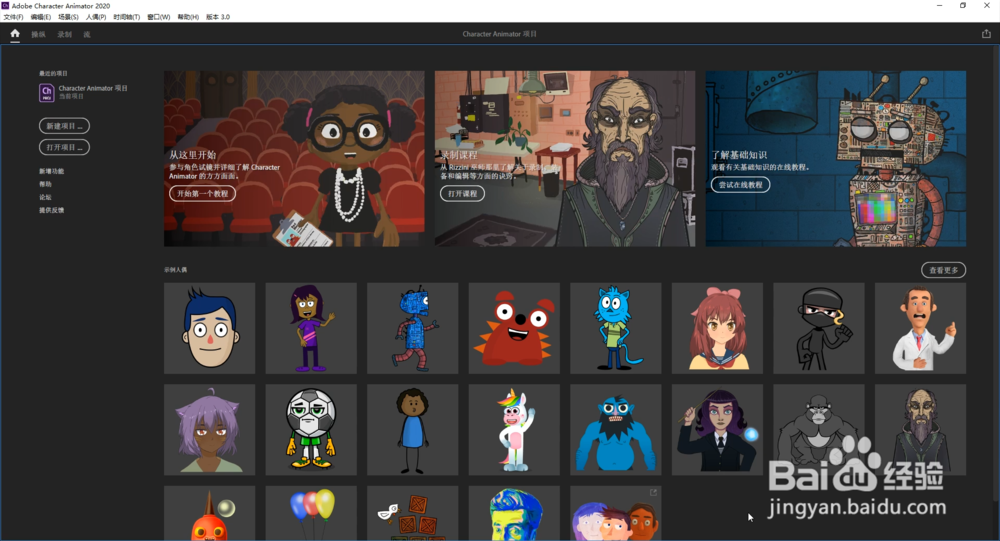The image size is (1000, 541).
Task: Open the 帮助(H) menu
Action: (x=188, y=17)
